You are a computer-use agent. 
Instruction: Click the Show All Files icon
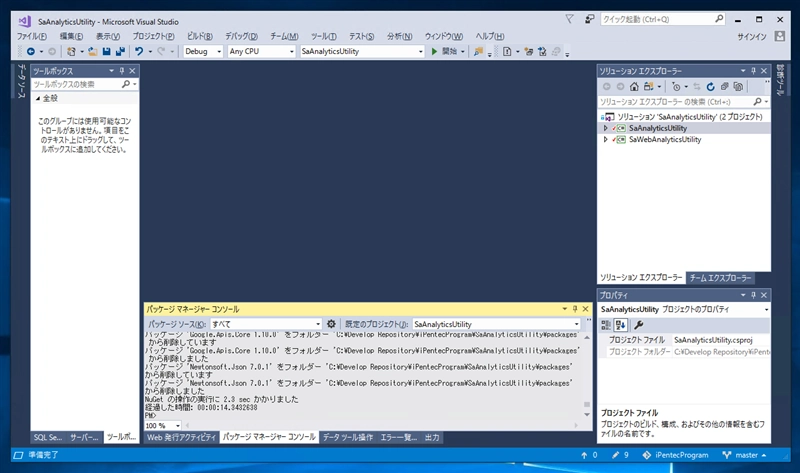[738, 86]
